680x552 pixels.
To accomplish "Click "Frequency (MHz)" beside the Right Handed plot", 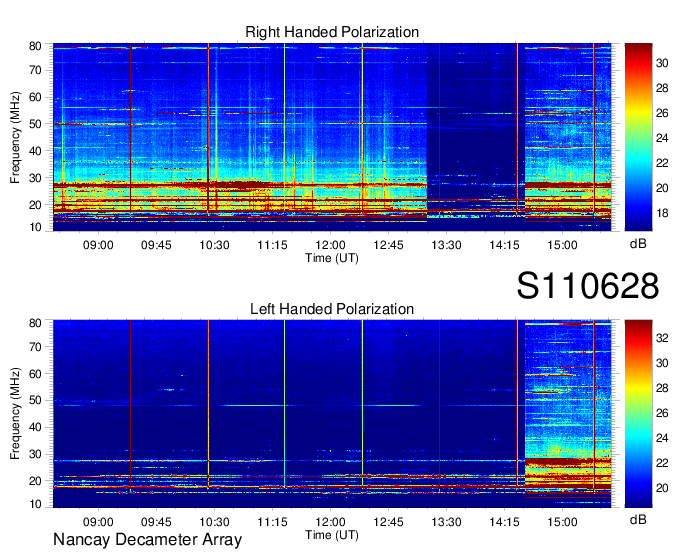I will click(15, 137).
